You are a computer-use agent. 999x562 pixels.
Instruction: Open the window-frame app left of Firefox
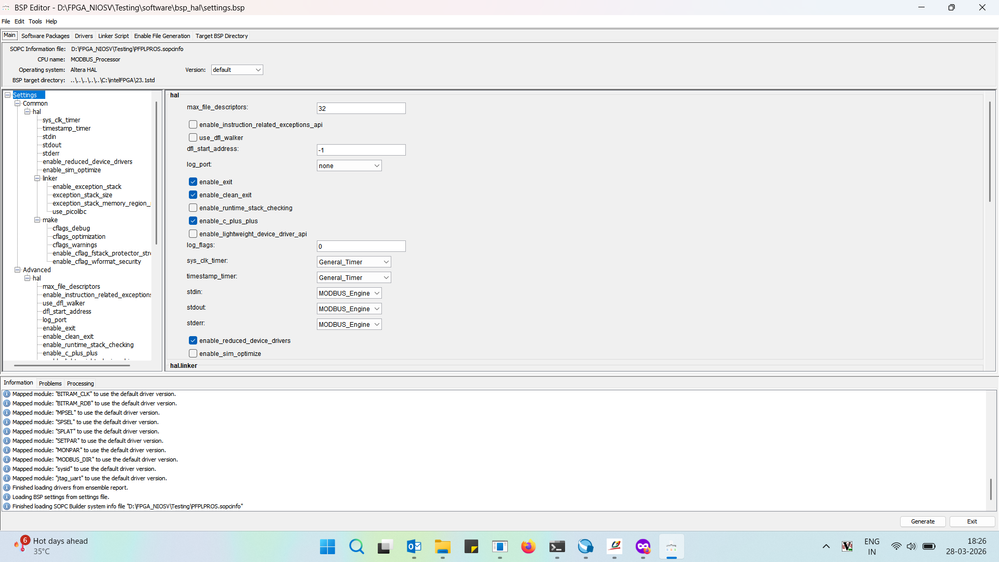[x=500, y=547]
